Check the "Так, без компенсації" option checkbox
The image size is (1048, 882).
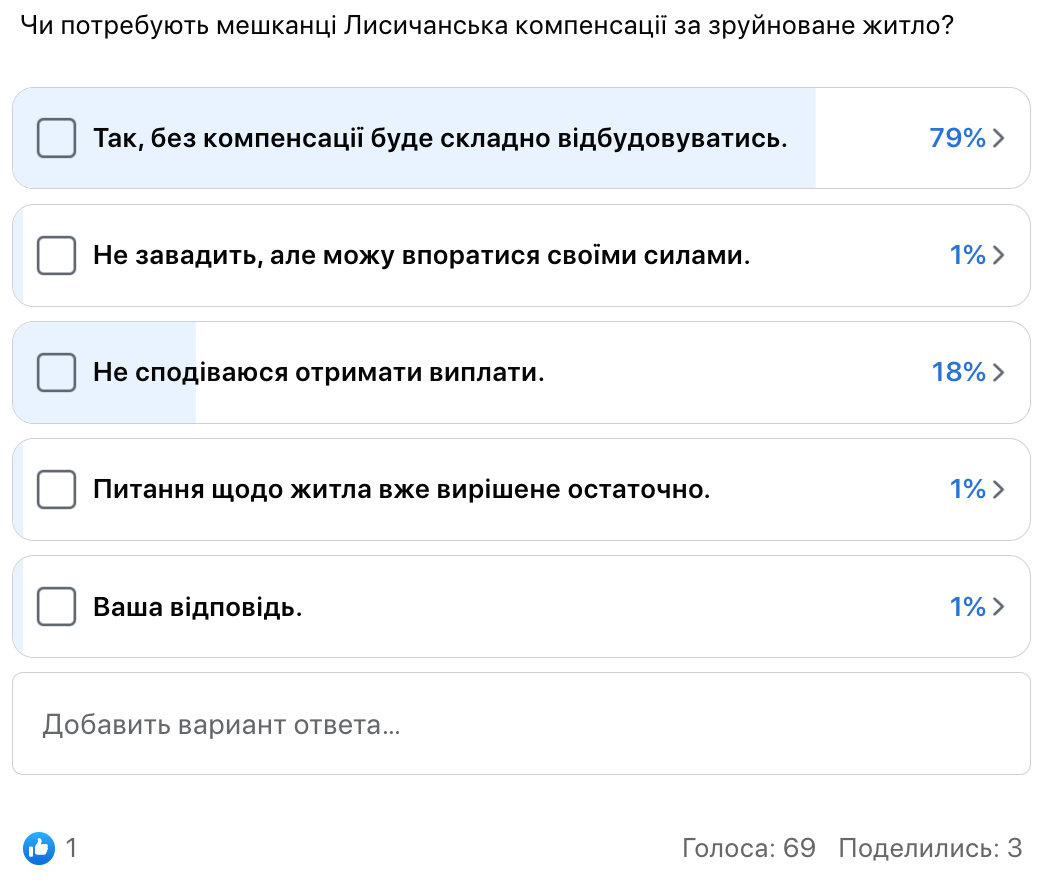coord(56,138)
